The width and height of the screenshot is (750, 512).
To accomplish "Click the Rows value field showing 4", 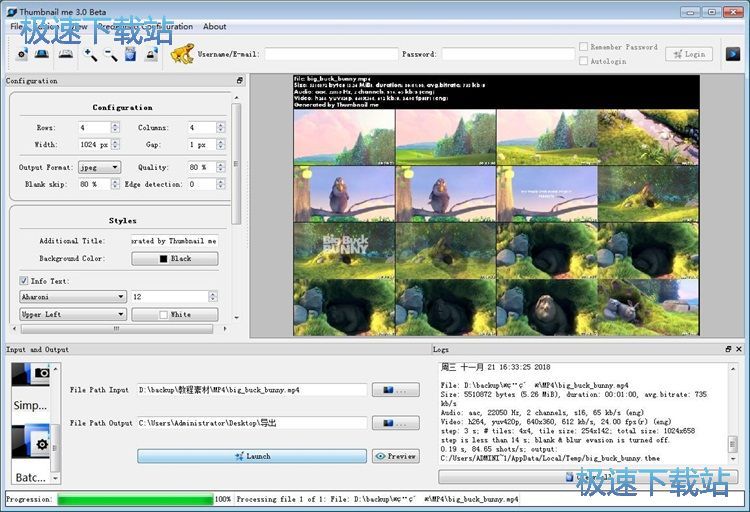I will coord(95,127).
